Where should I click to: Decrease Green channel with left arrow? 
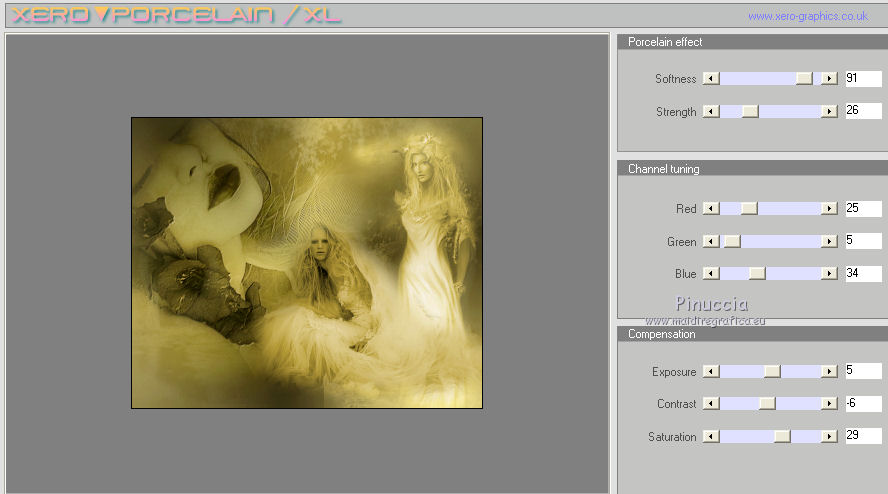pos(711,241)
